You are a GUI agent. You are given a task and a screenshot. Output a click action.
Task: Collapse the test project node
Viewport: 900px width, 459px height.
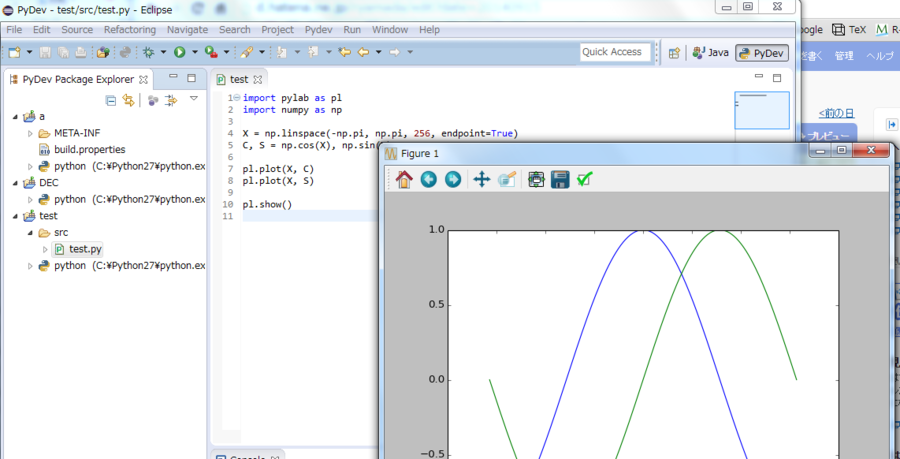15,216
